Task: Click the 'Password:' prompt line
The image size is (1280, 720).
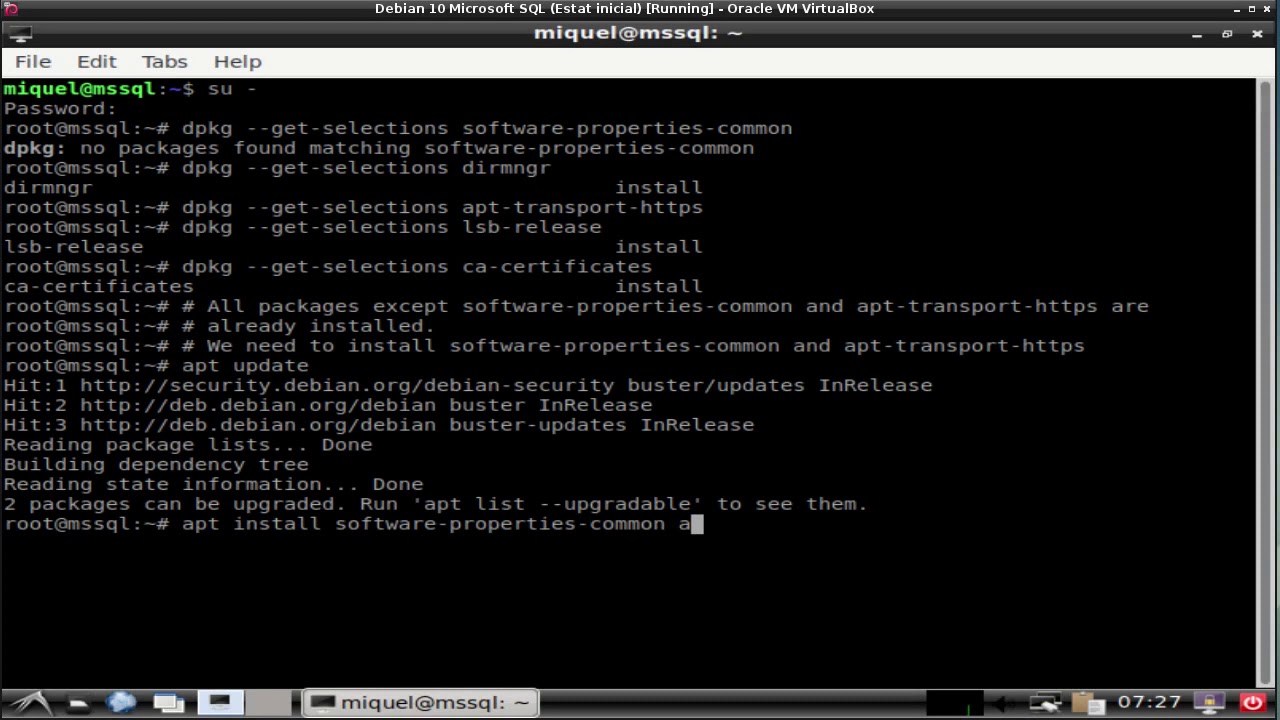Action: 60,108
